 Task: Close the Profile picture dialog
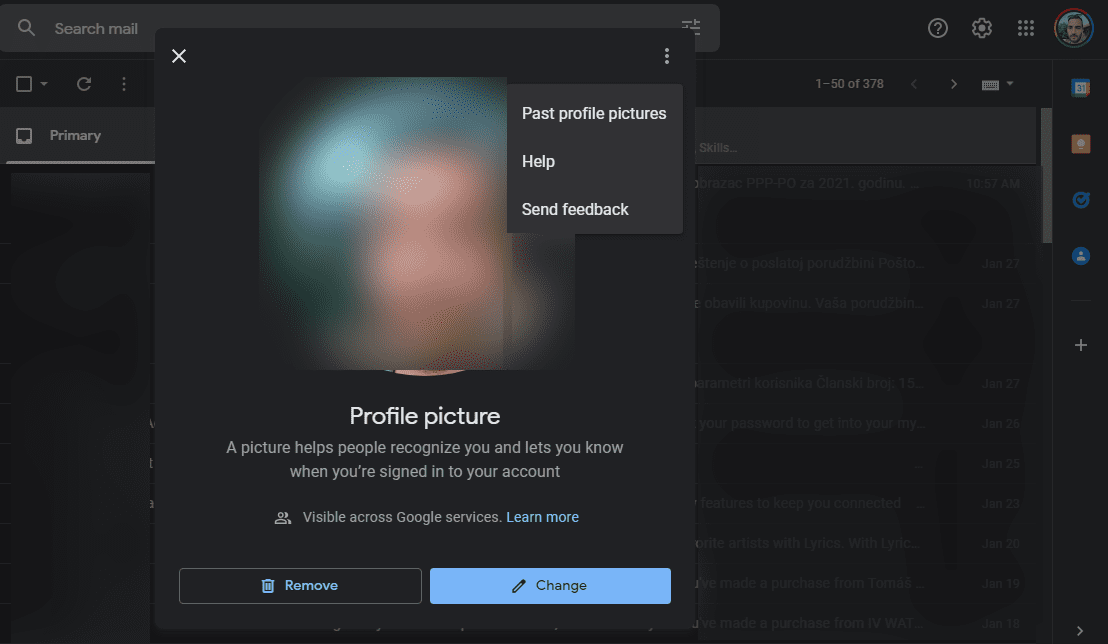pyautogui.click(x=179, y=56)
